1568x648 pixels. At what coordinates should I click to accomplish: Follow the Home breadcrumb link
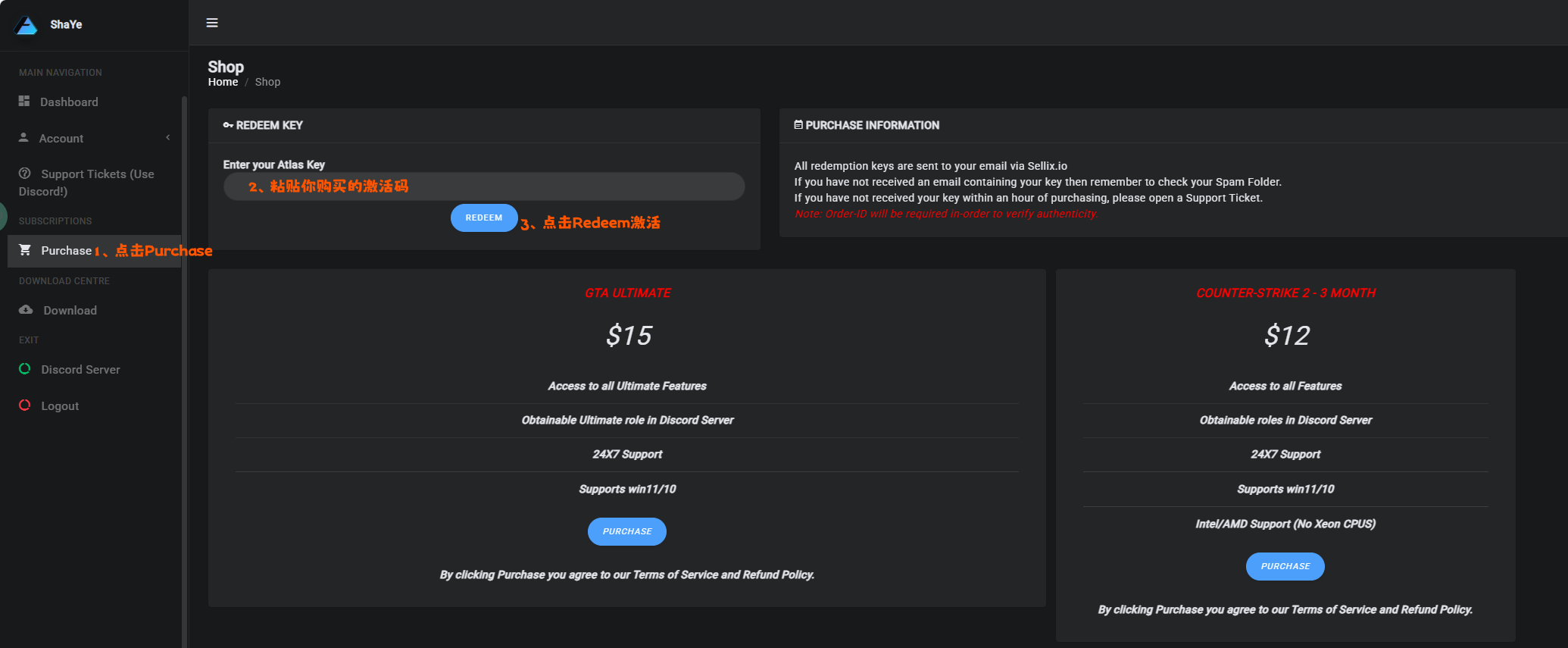223,82
